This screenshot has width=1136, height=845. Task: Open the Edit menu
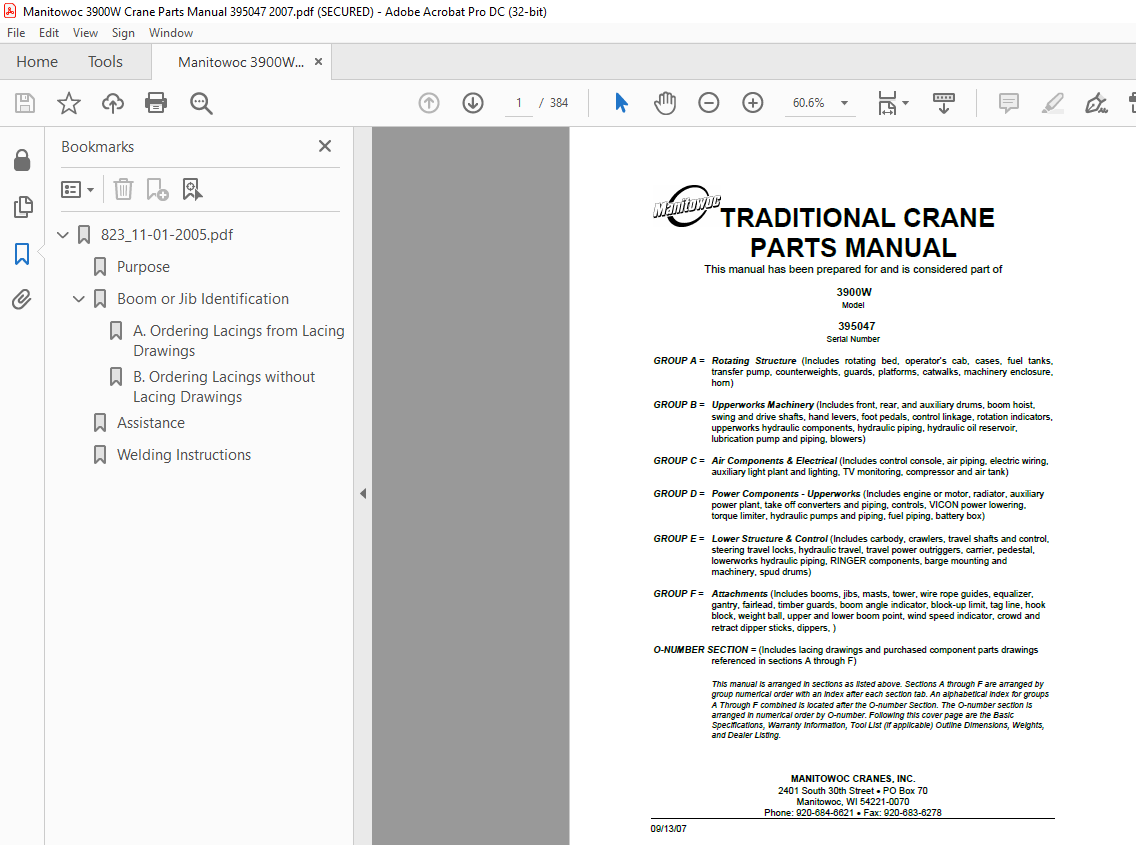tap(49, 33)
